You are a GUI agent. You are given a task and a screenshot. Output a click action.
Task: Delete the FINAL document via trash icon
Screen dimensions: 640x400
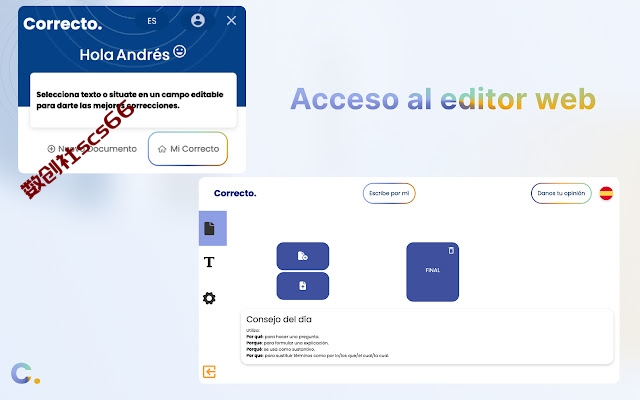coord(451,251)
